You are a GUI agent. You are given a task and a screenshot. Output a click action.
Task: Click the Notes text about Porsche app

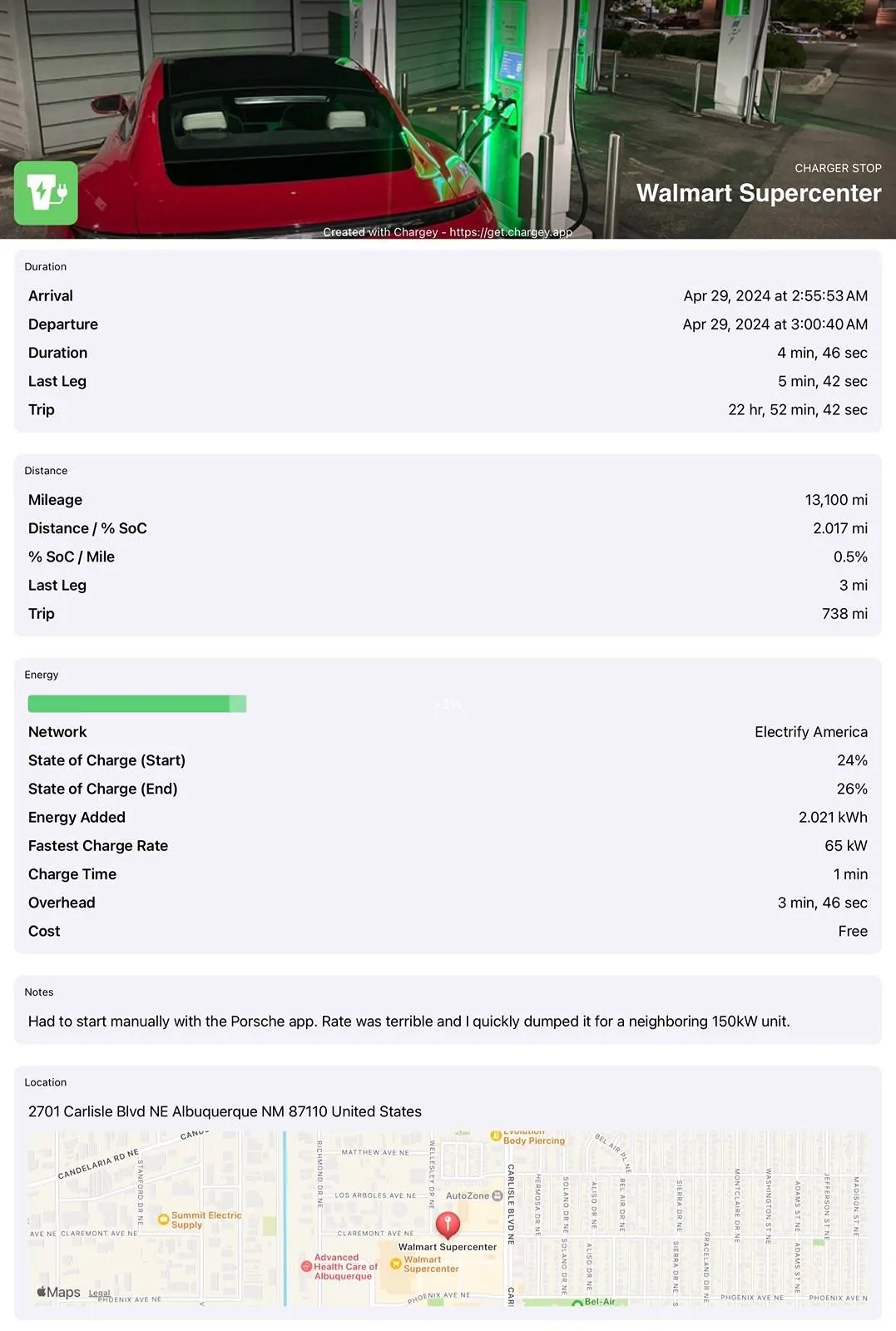[408, 1021]
